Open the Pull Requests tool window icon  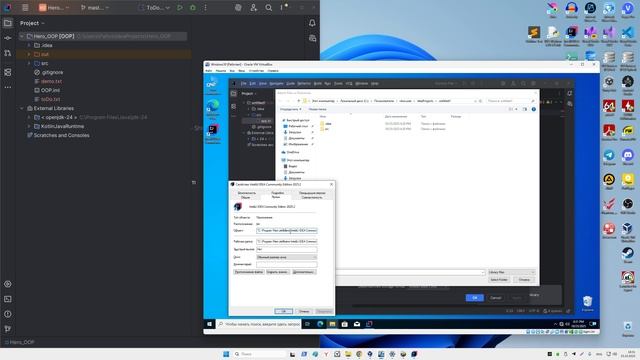[8, 53]
